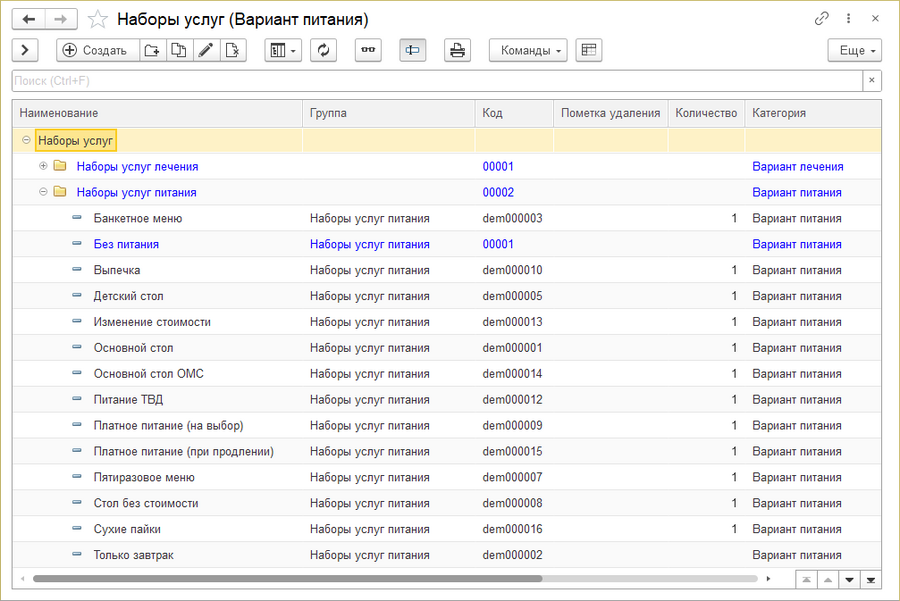Add this list to favorites with star

coord(97,19)
